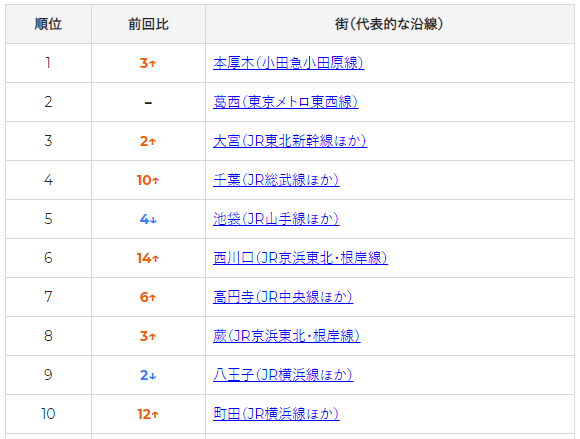Open the 千葉(JR総武線ほか) link
The width and height of the screenshot is (580, 439).
tap(276, 180)
